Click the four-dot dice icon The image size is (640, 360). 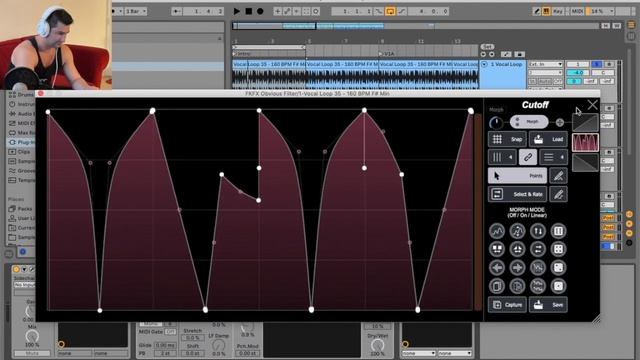pyautogui.click(x=558, y=249)
